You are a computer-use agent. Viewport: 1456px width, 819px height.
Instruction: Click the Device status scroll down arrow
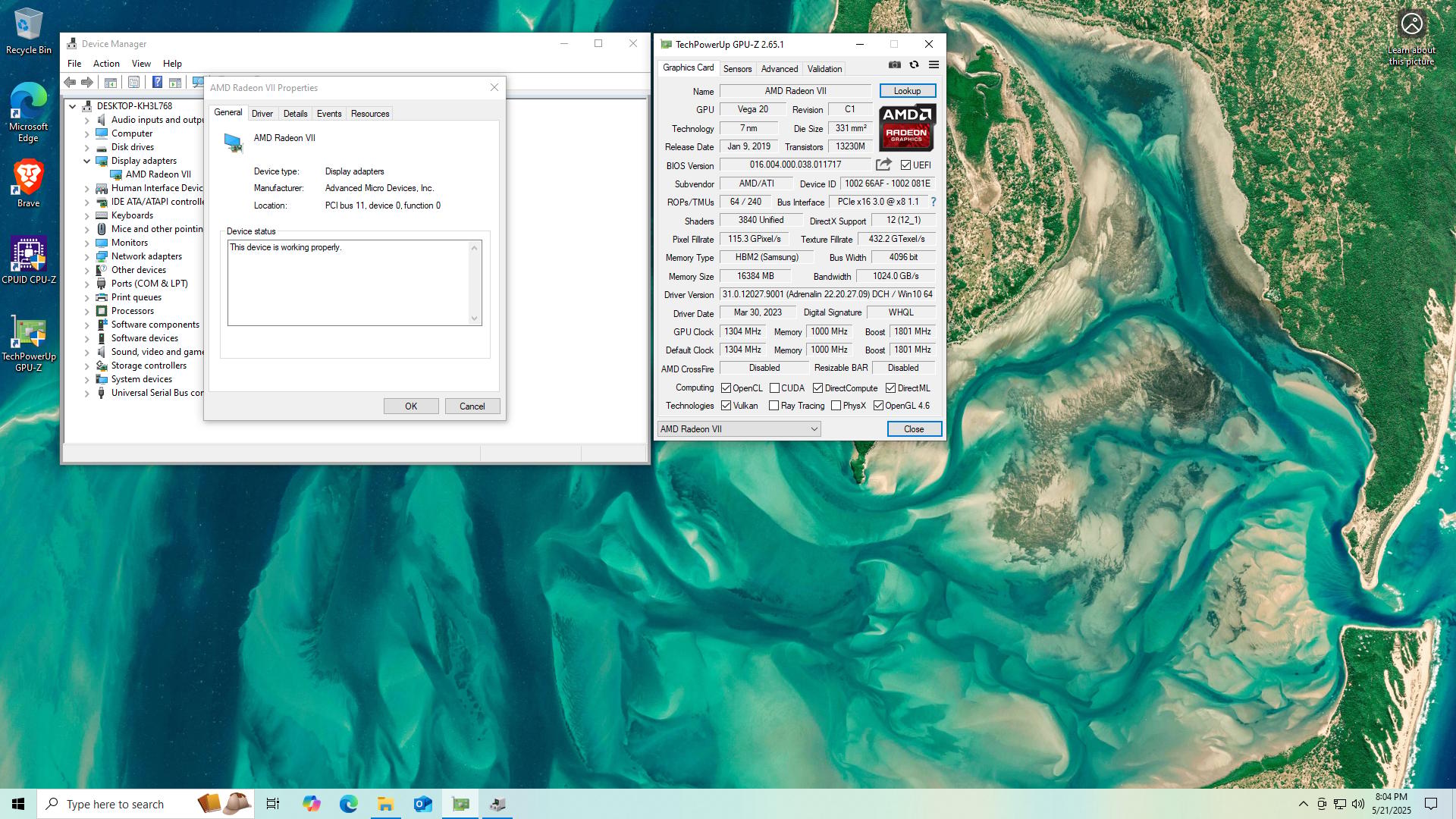[x=475, y=318]
